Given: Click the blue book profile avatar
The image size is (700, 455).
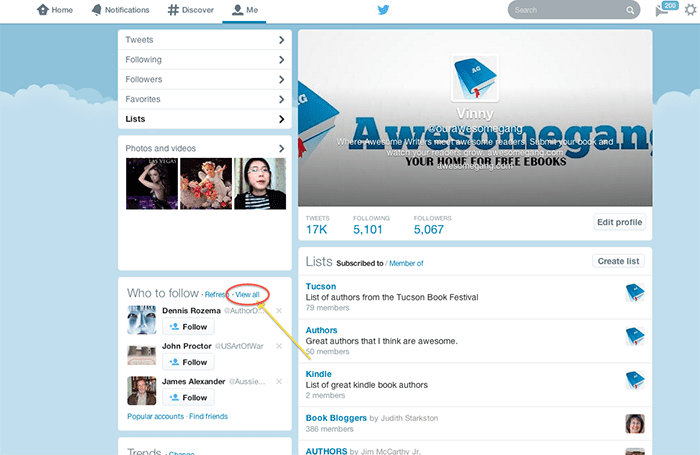Looking at the screenshot, I should 475,78.
